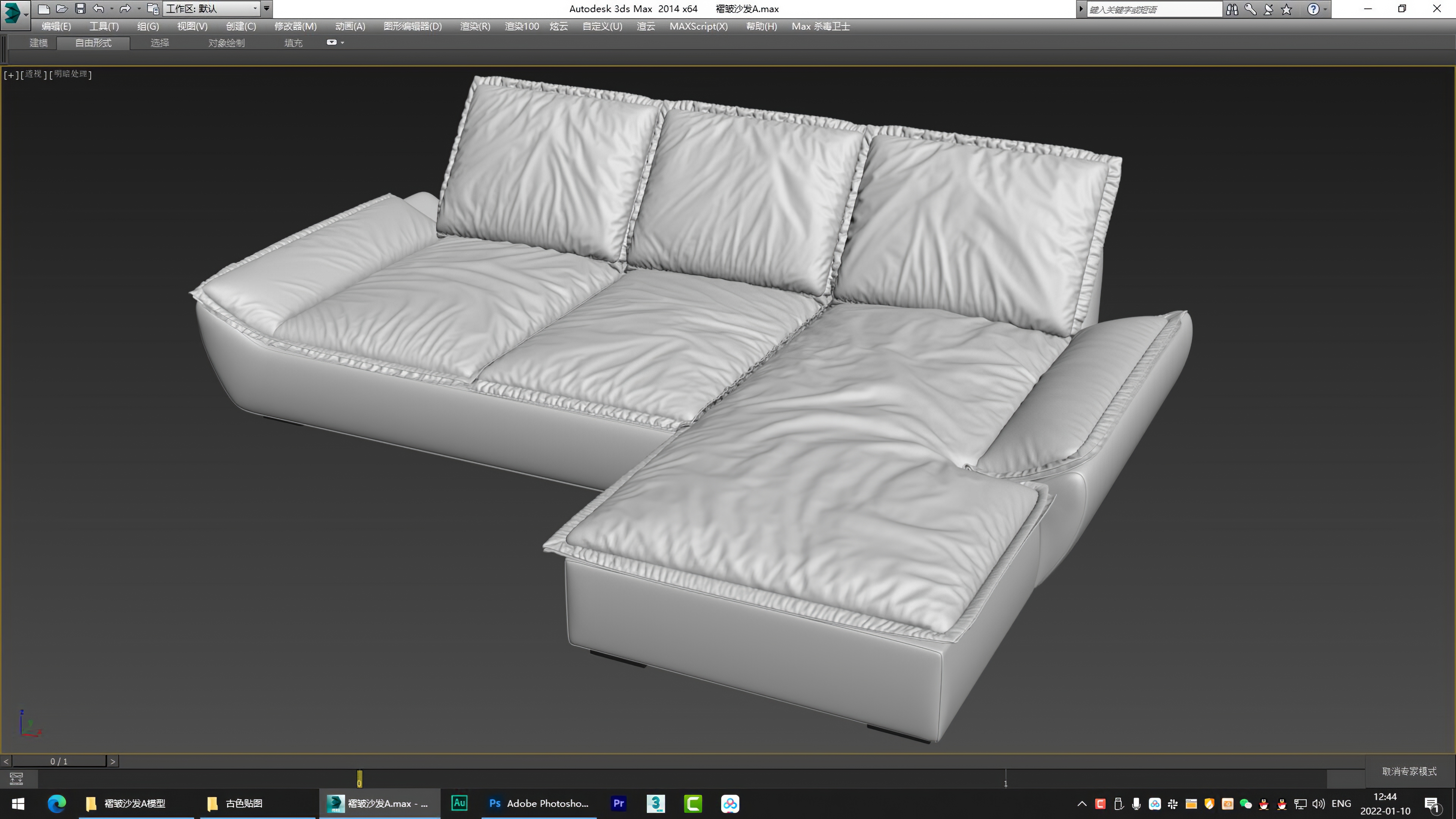1456x819 pixels.
Task: Open a file using the Open icon
Action: (63, 8)
